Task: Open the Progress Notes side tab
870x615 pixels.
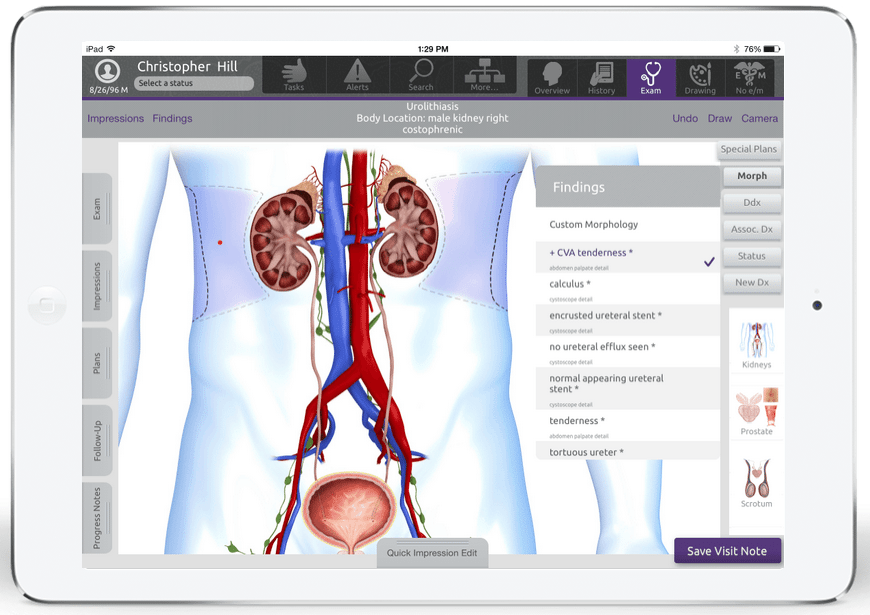Action: (98, 518)
